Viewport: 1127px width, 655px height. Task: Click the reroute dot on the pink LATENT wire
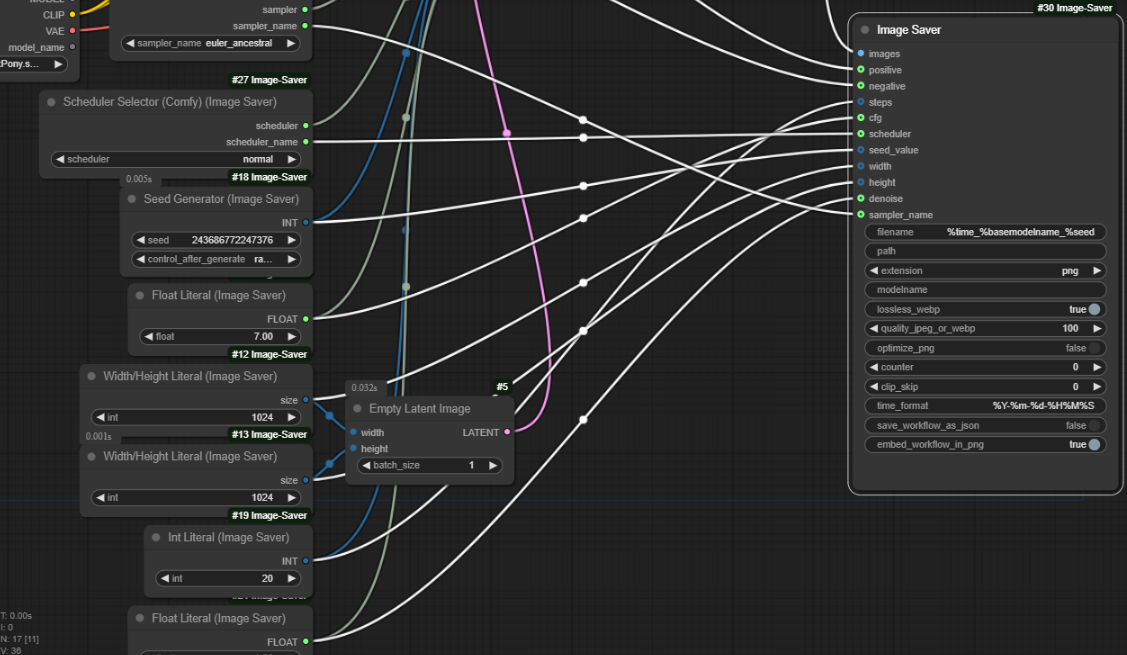click(x=507, y=133)
